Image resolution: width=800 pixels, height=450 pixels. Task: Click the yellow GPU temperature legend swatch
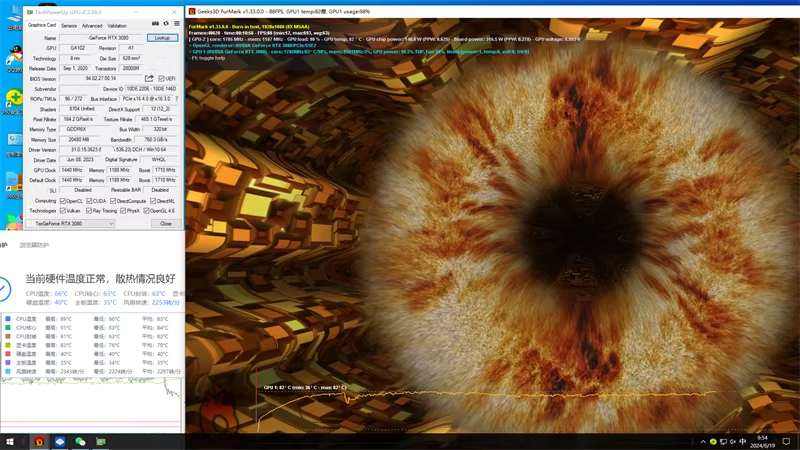pyautogui.click(x=8, y=345)
